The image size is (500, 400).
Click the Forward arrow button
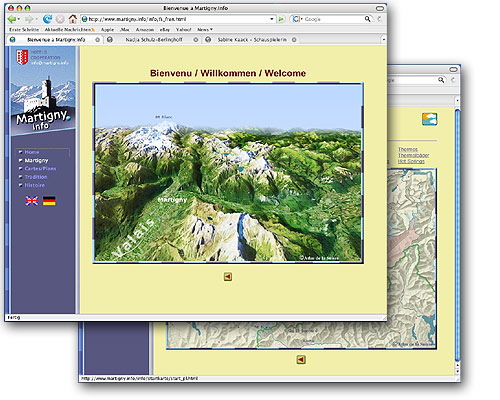(x=29, y=19)
